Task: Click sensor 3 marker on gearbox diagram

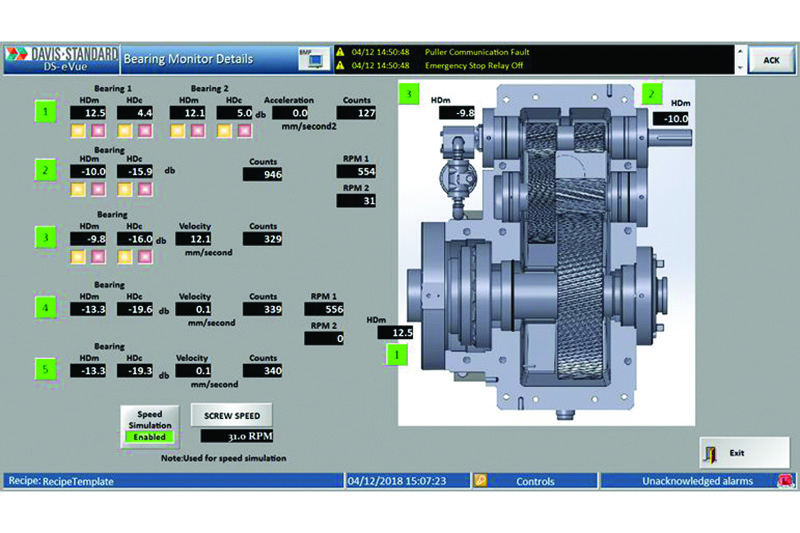Action: pos(407,95)
